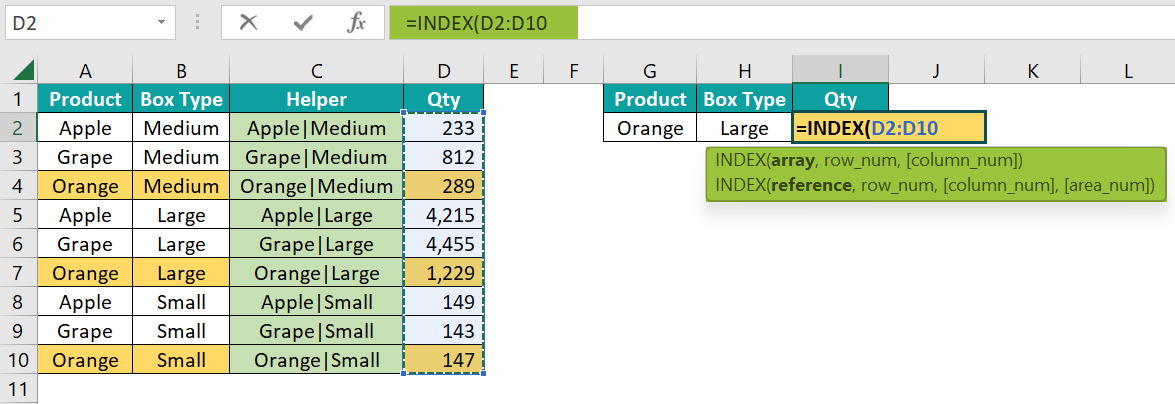Select column G header

(650, 71)
